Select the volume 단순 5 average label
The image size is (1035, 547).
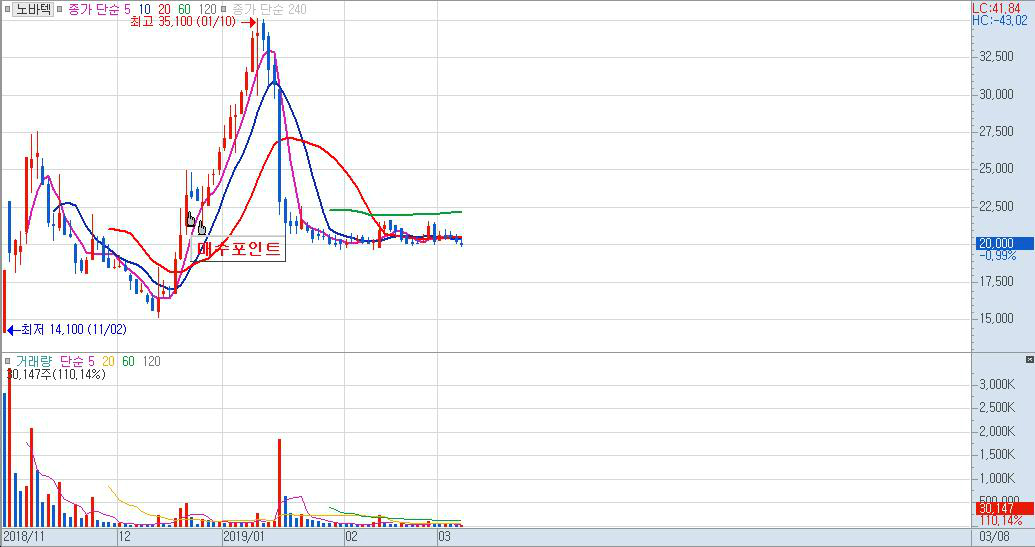pos(77,361)
